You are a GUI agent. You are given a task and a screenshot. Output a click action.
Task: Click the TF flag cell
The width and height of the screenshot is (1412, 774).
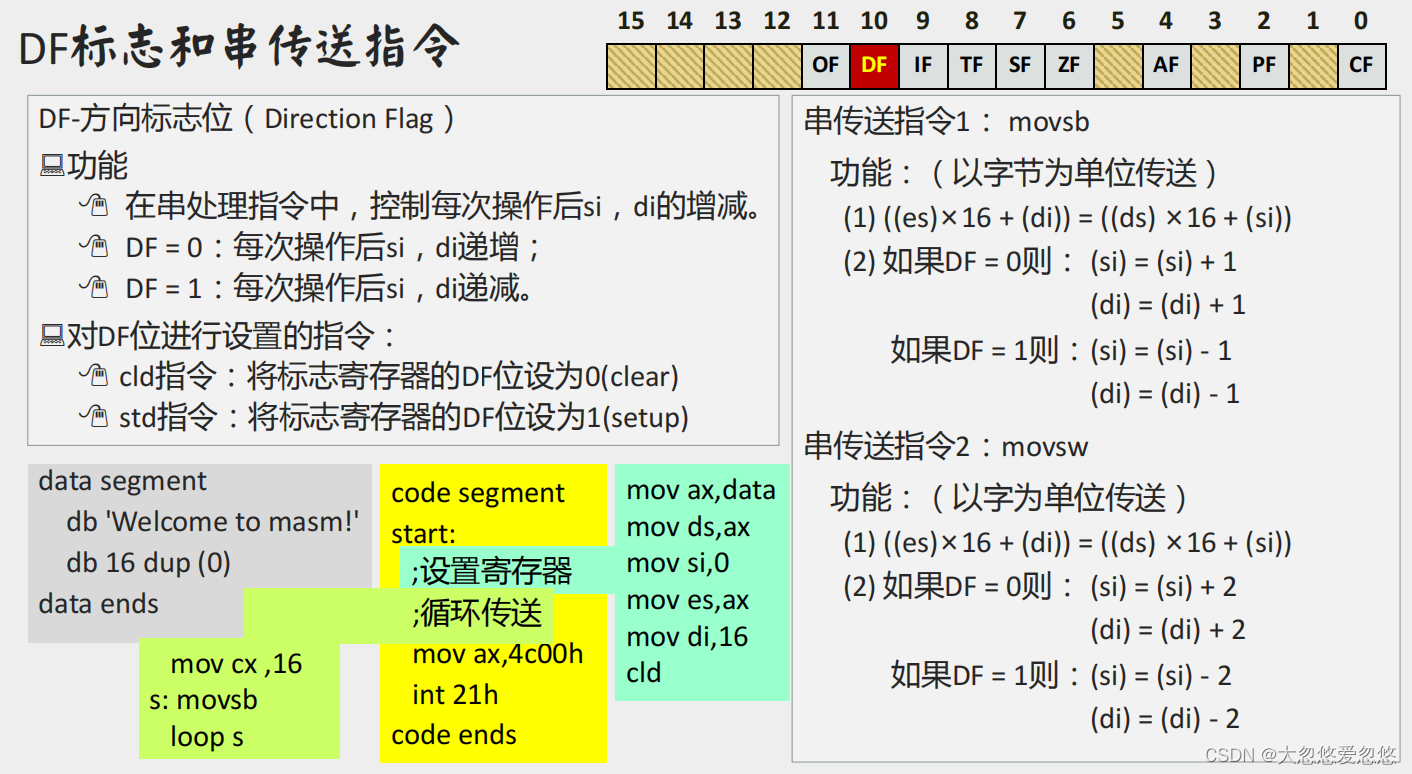coord(971,65)
